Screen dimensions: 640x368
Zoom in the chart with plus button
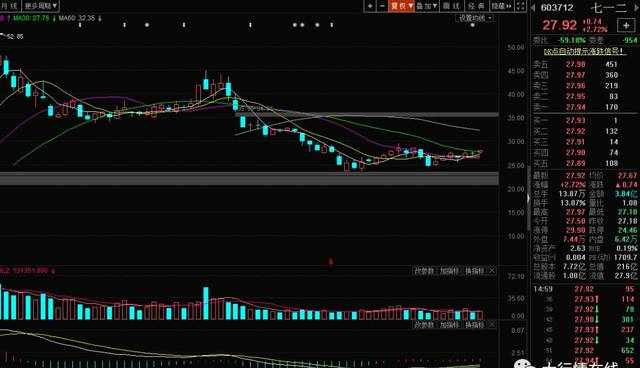[x=370, y=6]
